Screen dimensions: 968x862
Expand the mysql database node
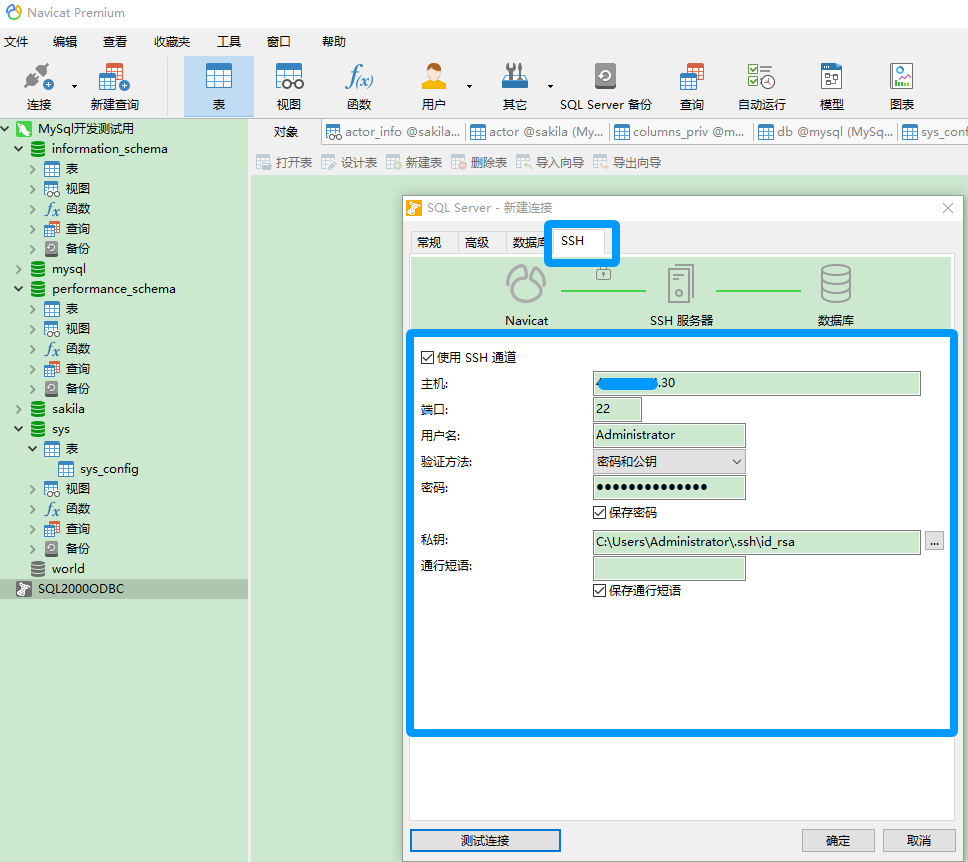tap(19, 269)
